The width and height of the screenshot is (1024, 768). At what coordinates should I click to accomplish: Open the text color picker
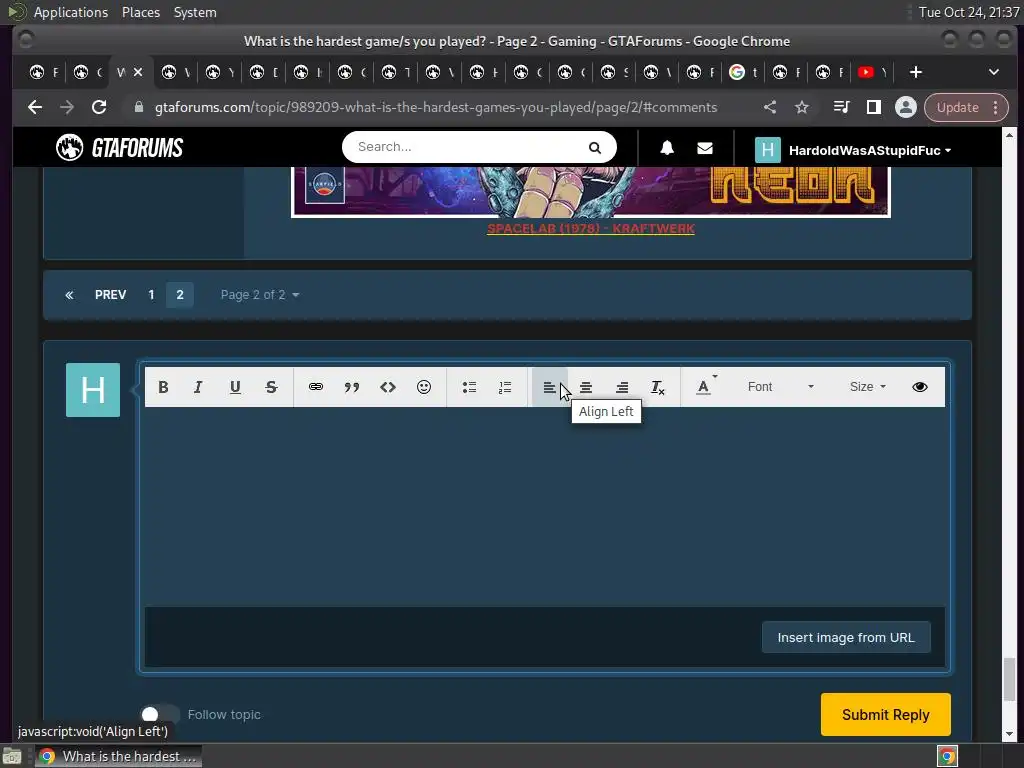pyautogui.click(x=705, y=387)
